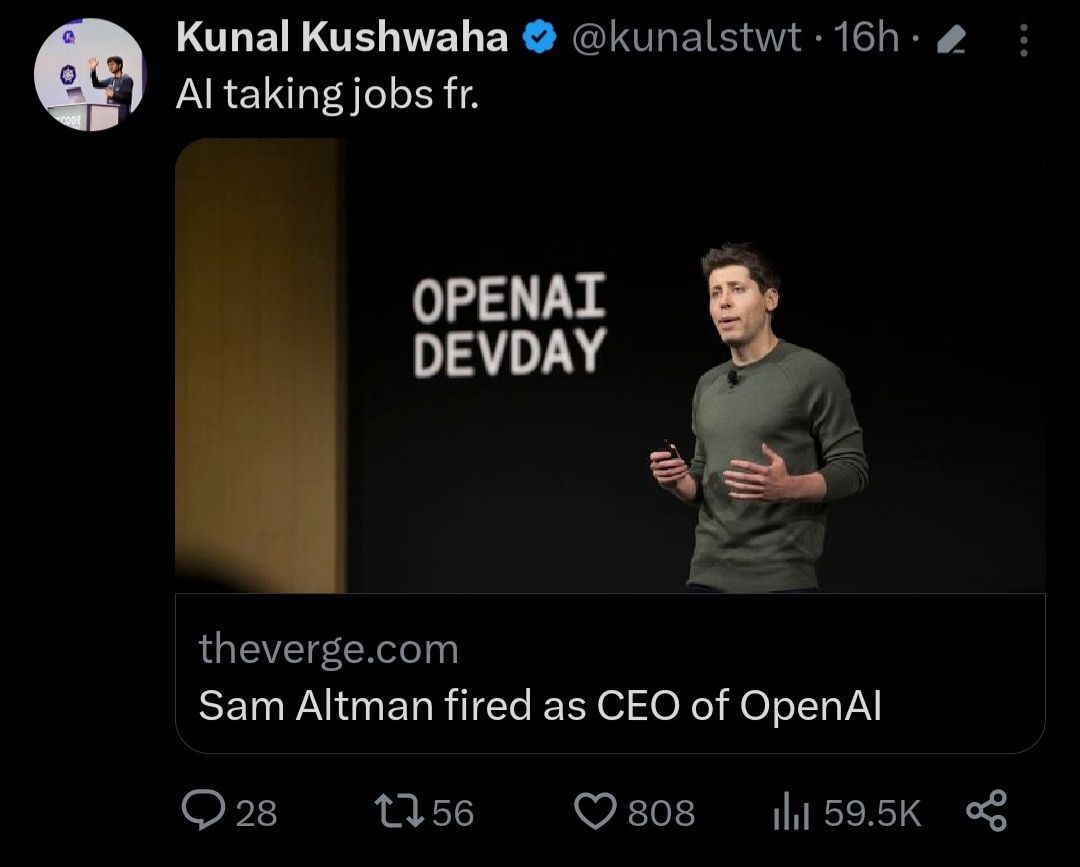Viewport: 1080px width, 867px height.
Task: Click the 59.5K views count
Action: click(x=871, y=812)
